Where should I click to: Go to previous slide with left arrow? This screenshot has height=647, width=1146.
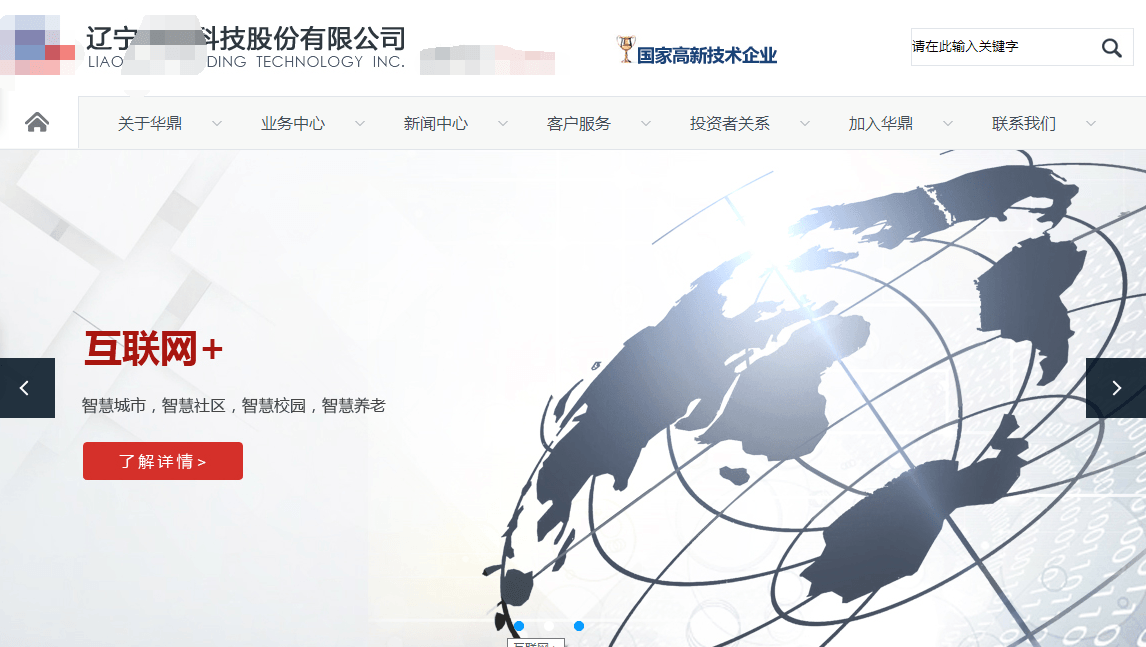pos(26,388)
